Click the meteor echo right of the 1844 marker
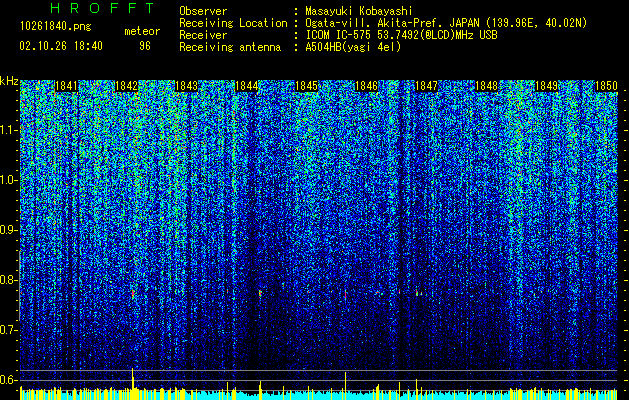Image resolution: width=629 pixels, height=400 pixels. tap(260, 293)
